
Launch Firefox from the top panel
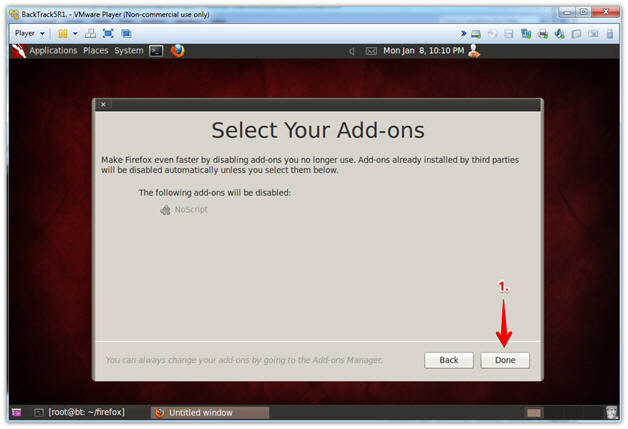click(x=177, y=51)
